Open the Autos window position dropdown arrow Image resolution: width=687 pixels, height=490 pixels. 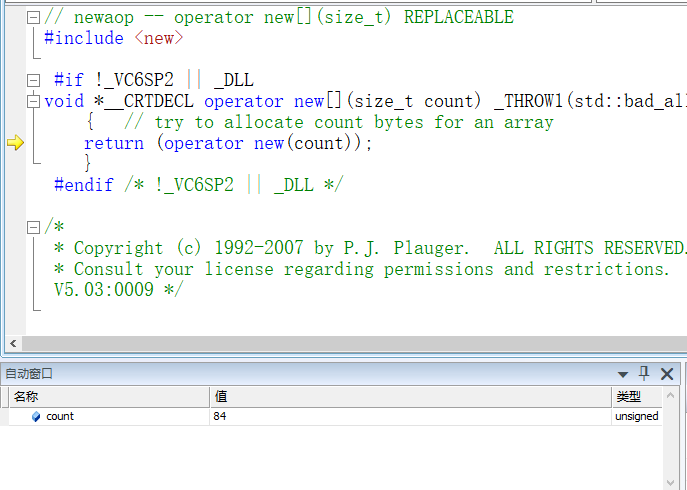(x=623, y=374)
